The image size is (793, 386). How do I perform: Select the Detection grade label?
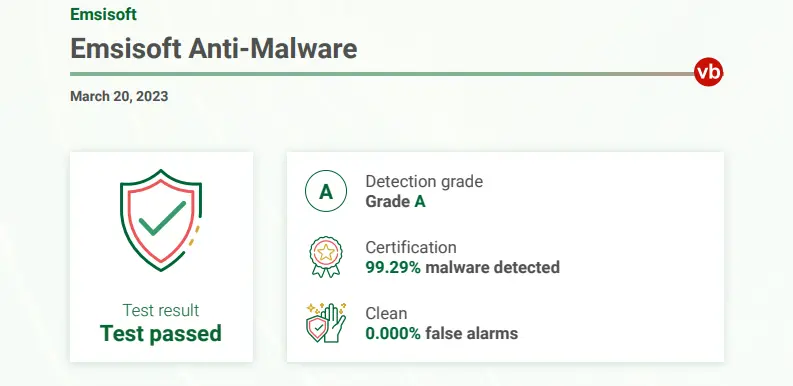[x=424, y=181]
